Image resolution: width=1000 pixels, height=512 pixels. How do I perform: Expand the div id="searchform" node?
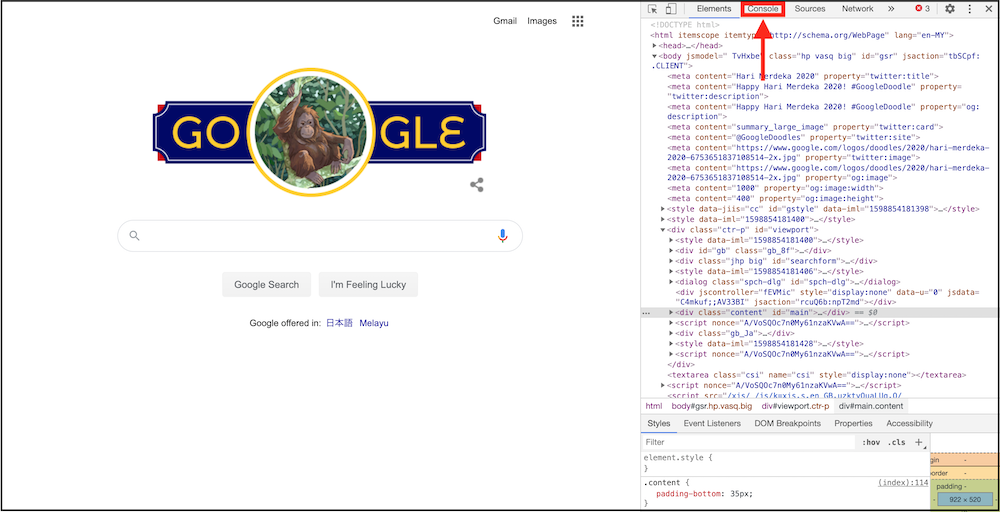tap(671, 261)
